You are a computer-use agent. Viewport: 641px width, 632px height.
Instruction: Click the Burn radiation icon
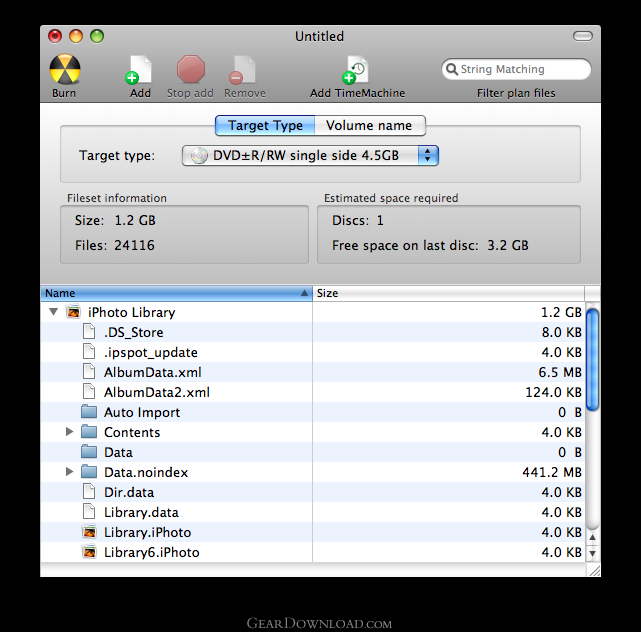click(x=65, y=69)
